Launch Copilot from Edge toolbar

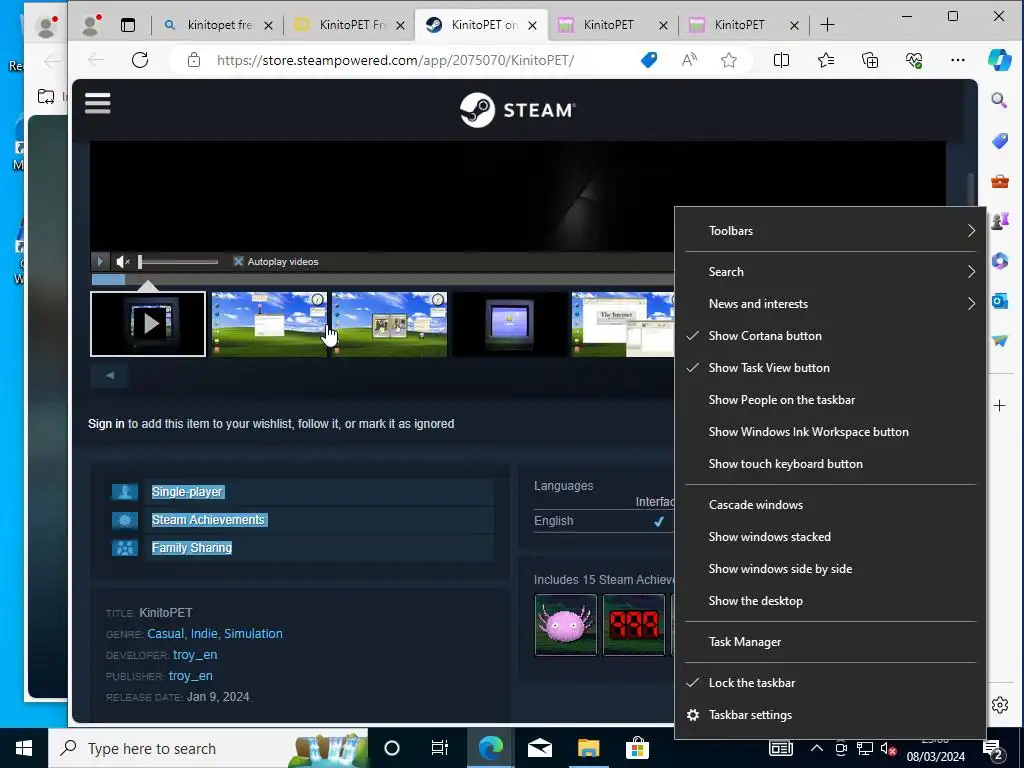[x=999, y=60]
